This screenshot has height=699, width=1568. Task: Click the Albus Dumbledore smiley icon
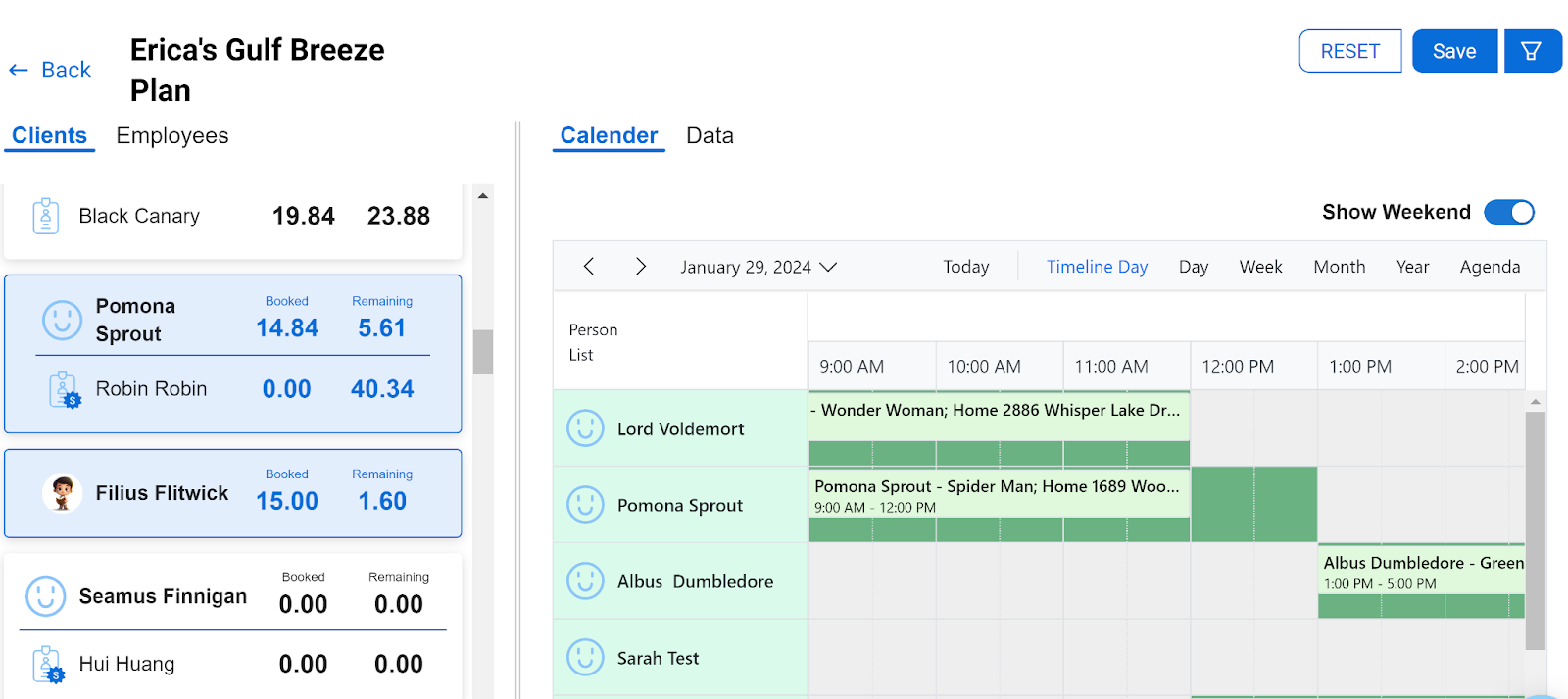click(x=585, y=581)
